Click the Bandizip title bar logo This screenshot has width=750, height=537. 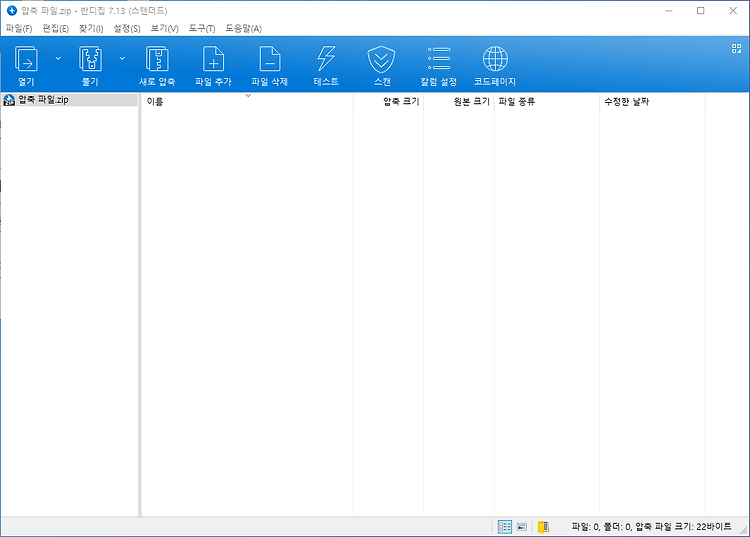coord(12,11)
